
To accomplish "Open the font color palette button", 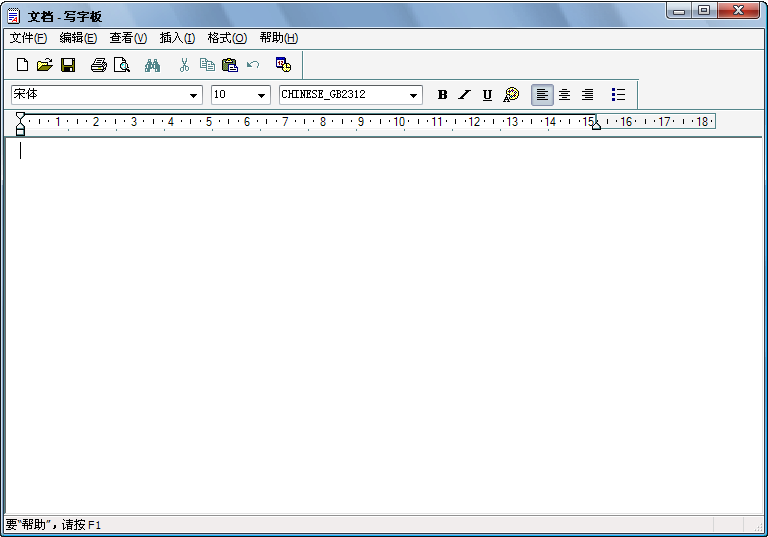I will pyautogui.click(x=511, y=95).
